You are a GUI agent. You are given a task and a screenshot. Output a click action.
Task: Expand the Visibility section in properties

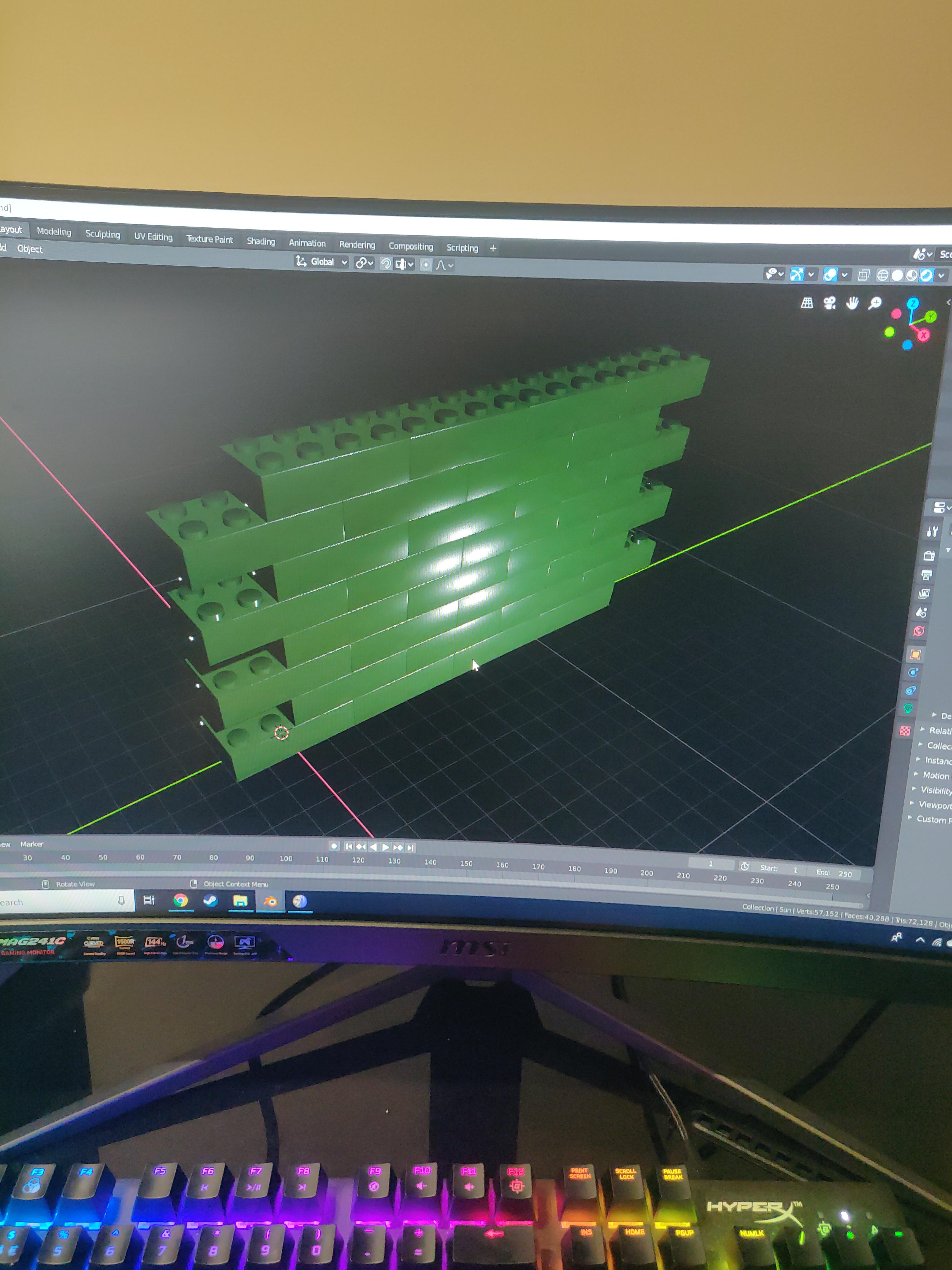click(x=936, y=790)
